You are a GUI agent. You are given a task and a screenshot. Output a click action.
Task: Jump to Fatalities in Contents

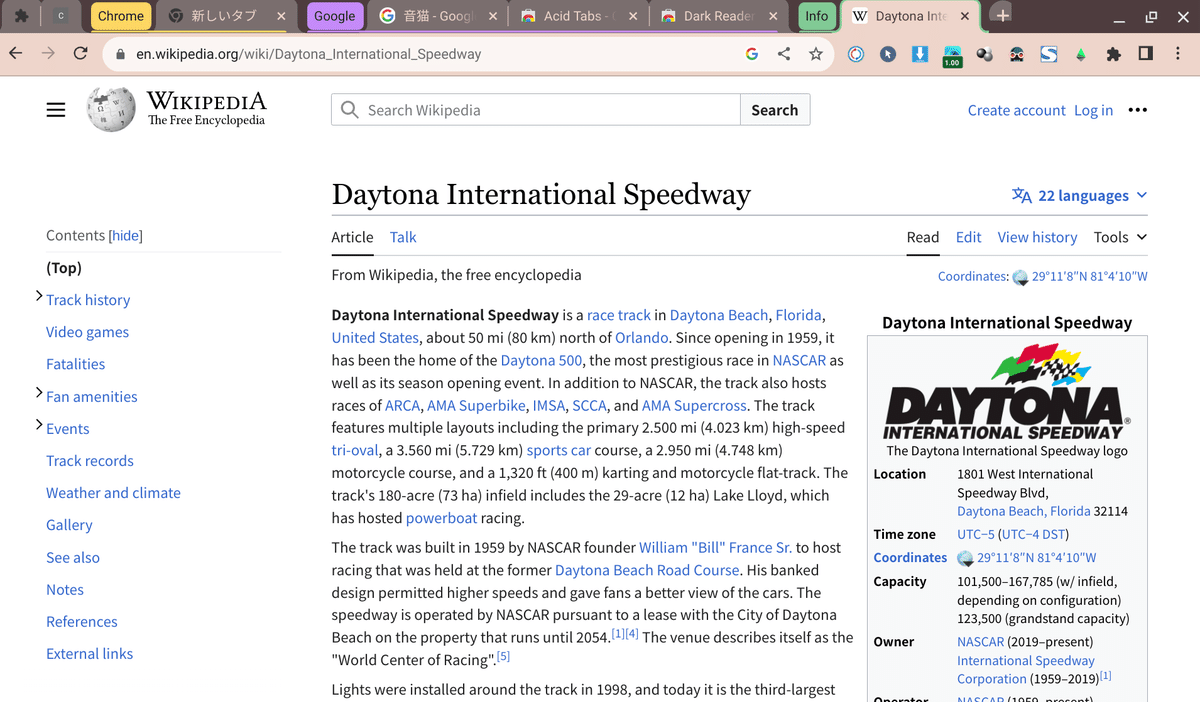click(x=75, y=364)
